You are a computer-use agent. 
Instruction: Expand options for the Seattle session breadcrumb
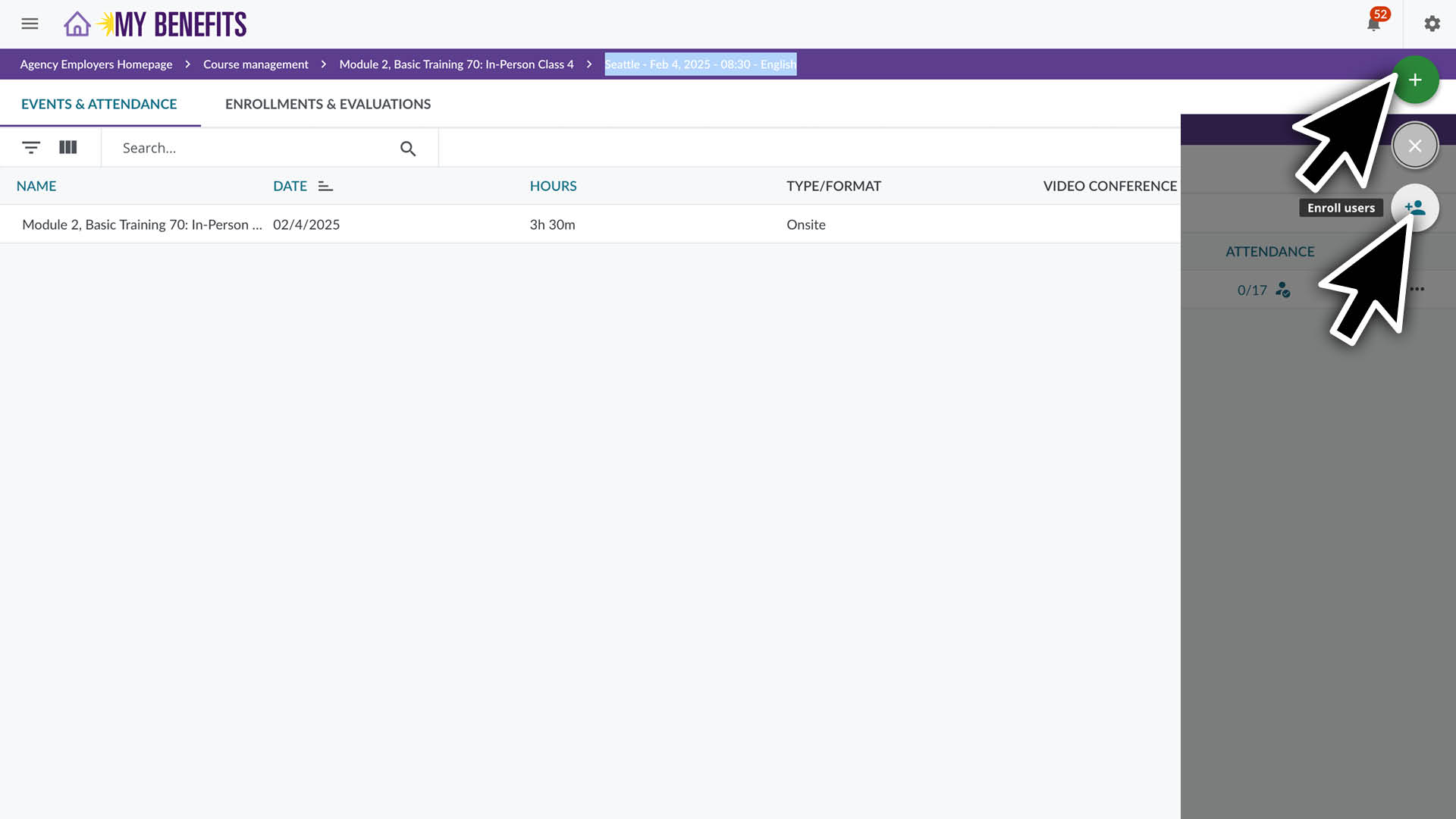pyautogui.click(x=700, y=64)
